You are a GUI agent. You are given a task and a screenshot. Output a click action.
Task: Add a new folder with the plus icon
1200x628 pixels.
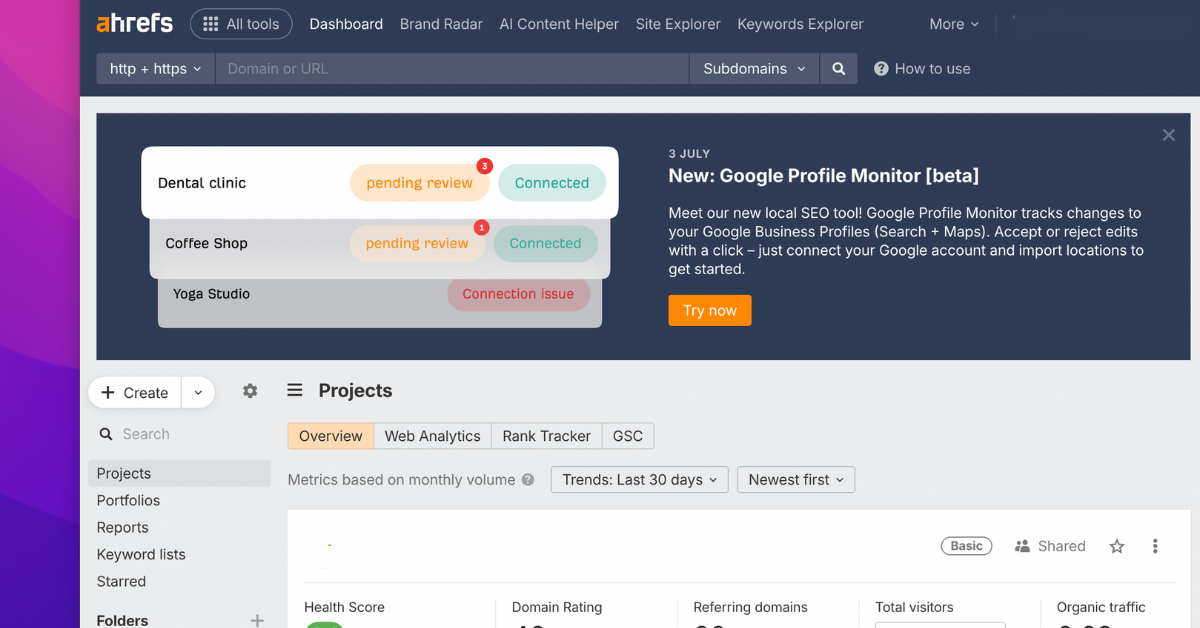click(257, 620)
